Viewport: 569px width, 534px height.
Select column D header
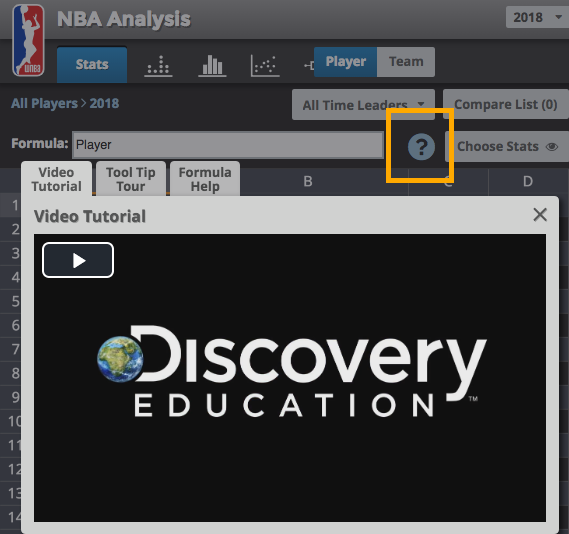coord(528,181)
